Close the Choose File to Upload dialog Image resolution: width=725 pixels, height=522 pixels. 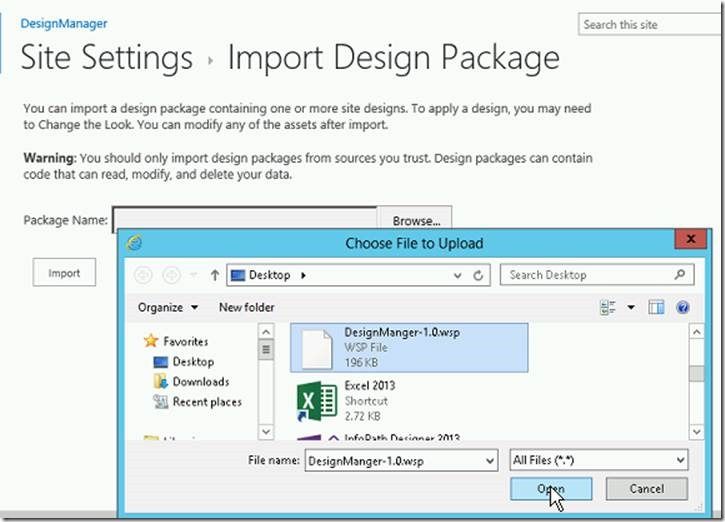click(691, 239)
